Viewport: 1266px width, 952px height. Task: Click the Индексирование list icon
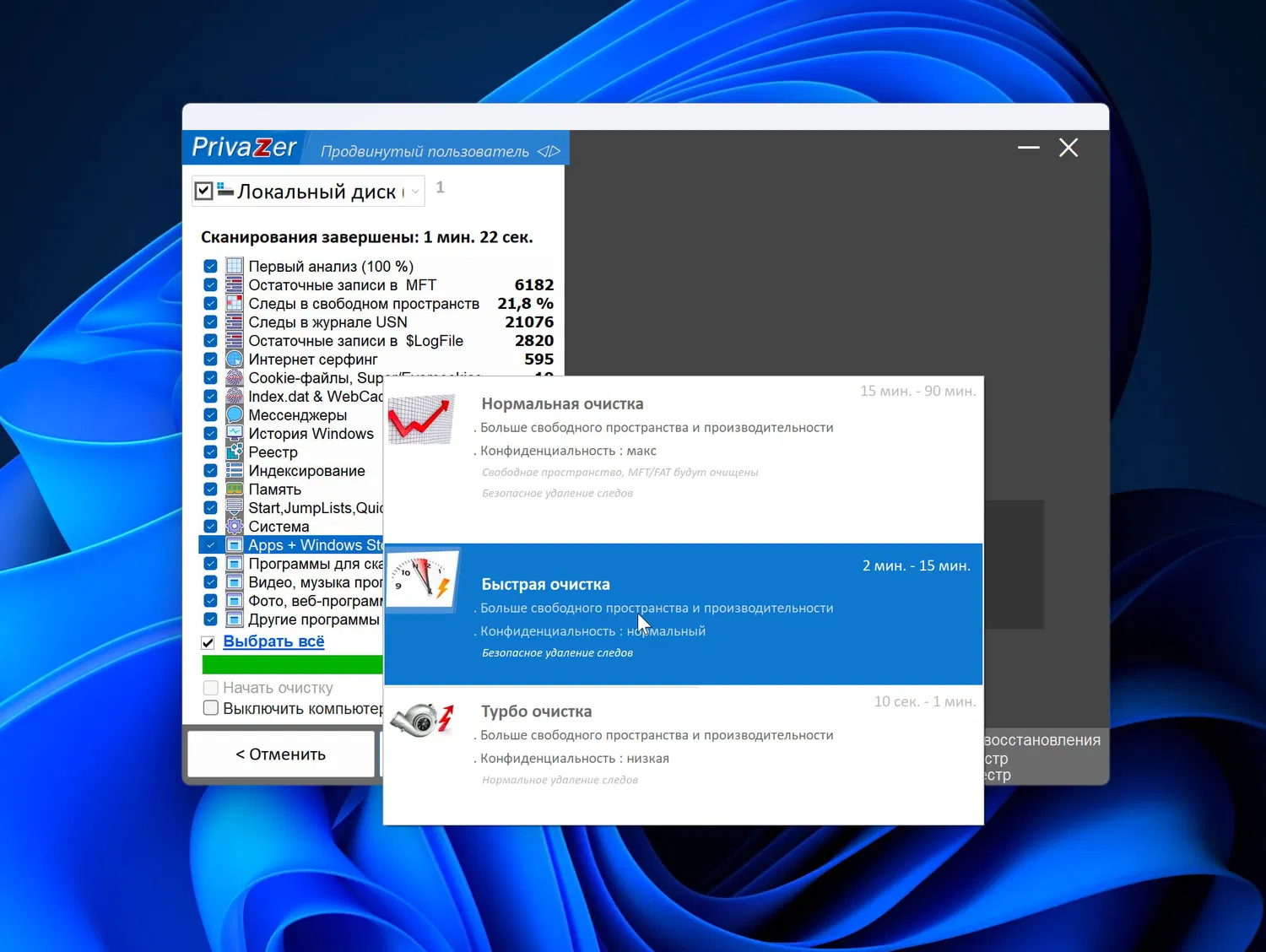(x=235, y=471)
